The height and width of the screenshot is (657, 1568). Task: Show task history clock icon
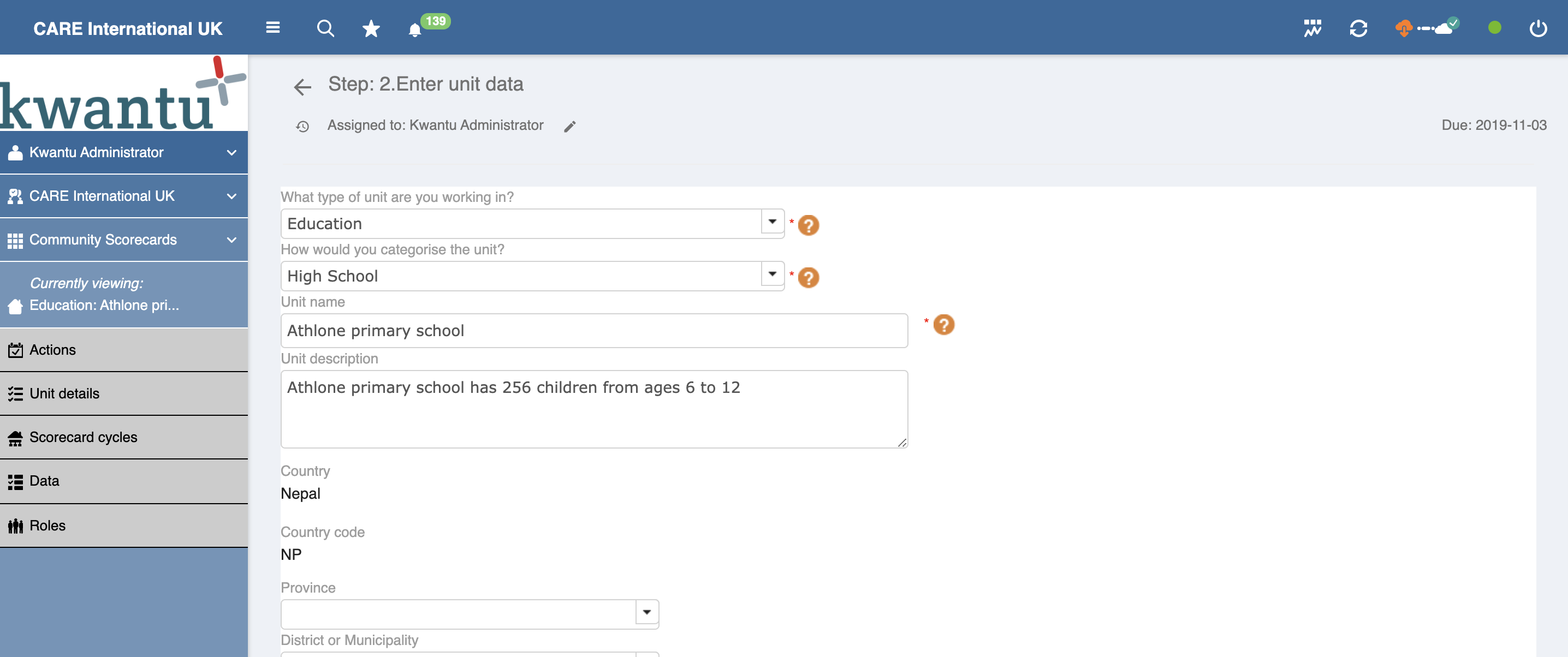click(302, 127)
